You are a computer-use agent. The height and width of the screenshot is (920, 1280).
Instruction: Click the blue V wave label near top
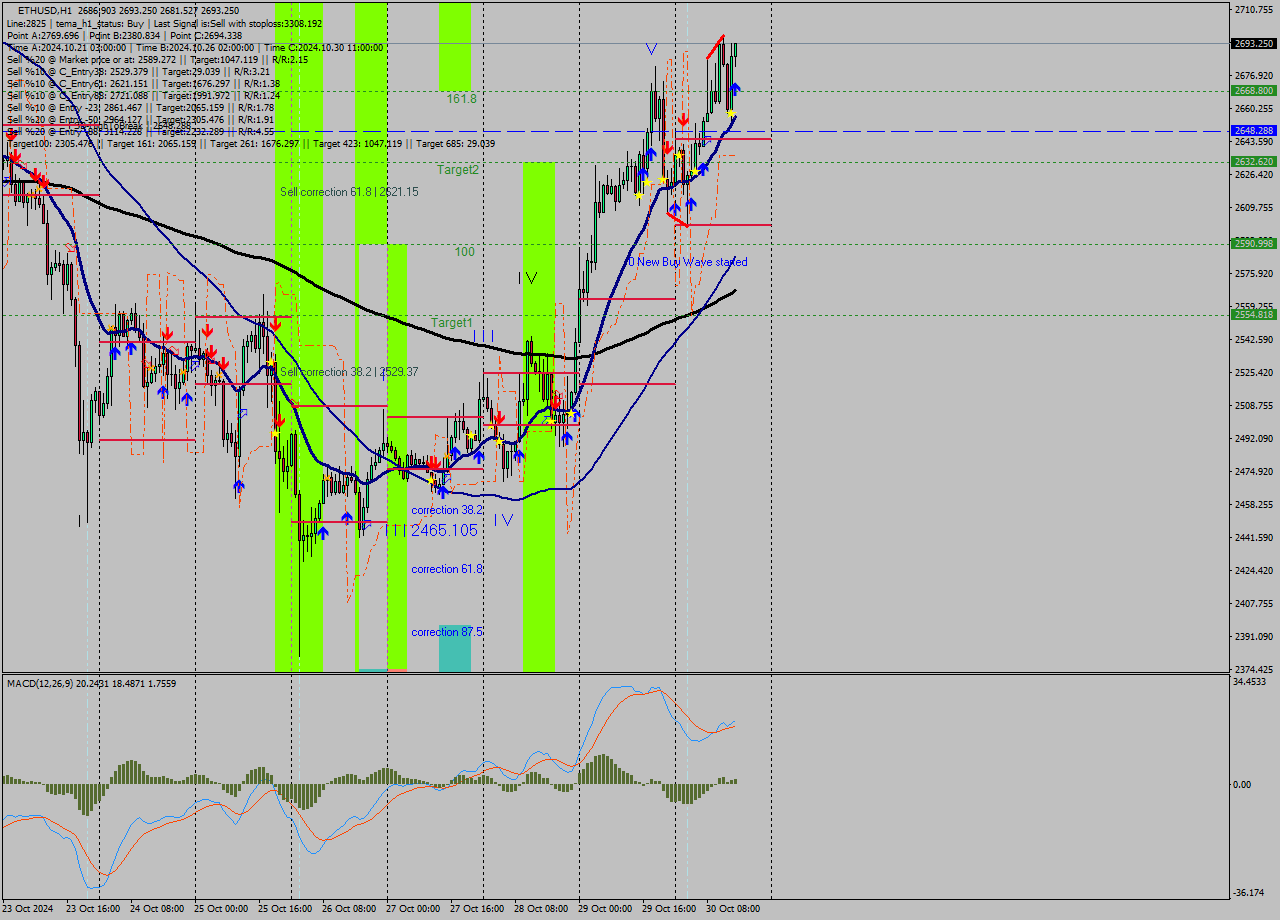(x=651, y=48)
